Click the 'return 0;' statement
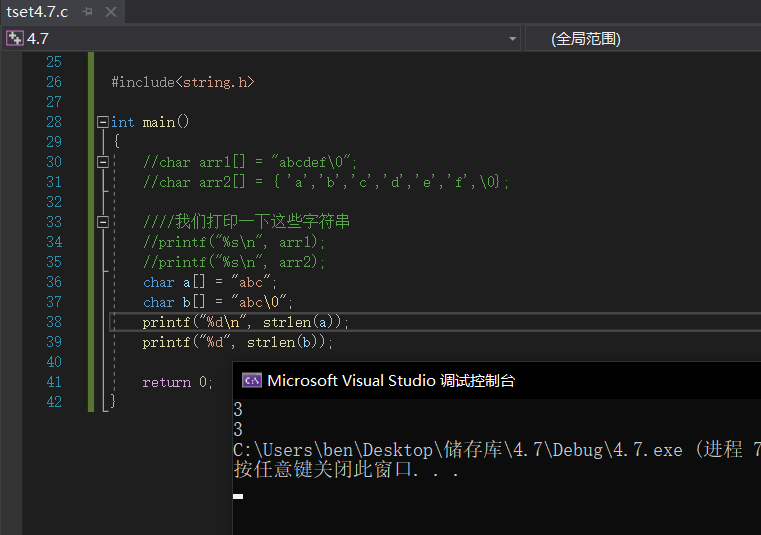The height and width of the screenshot is (535, 761). click(178, 382)
